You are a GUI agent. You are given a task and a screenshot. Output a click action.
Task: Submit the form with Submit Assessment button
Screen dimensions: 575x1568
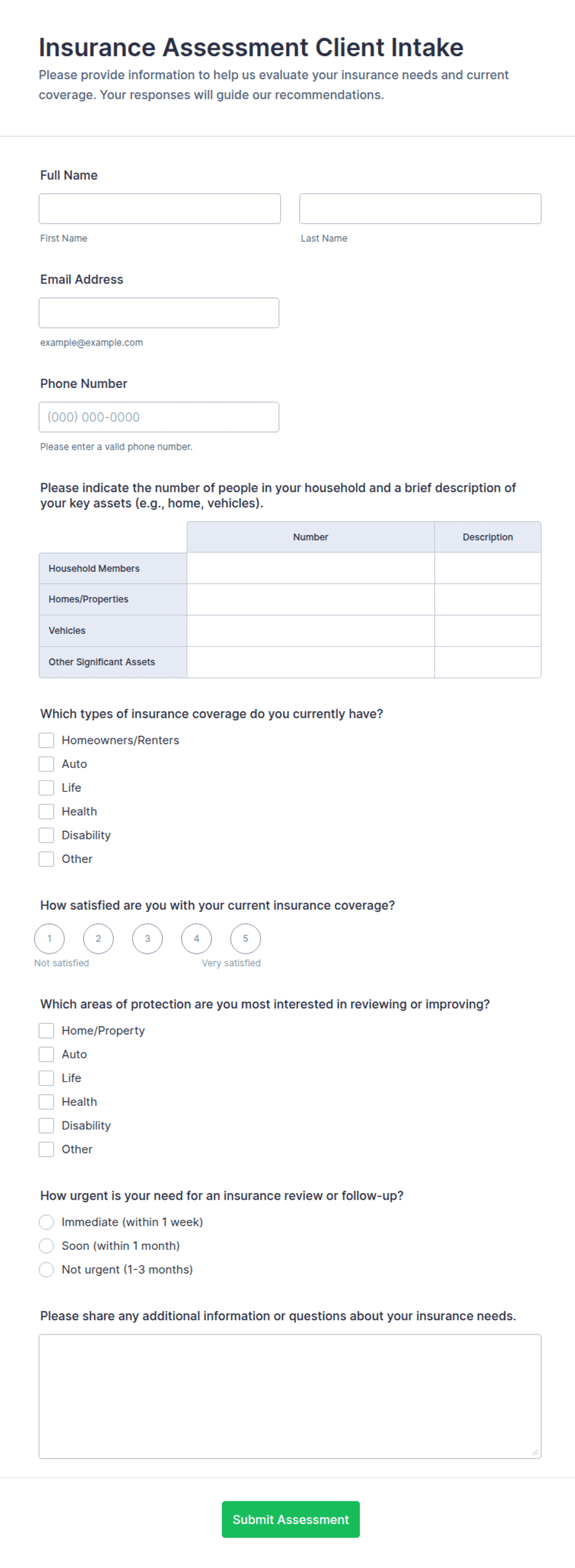pos(291,1519)
